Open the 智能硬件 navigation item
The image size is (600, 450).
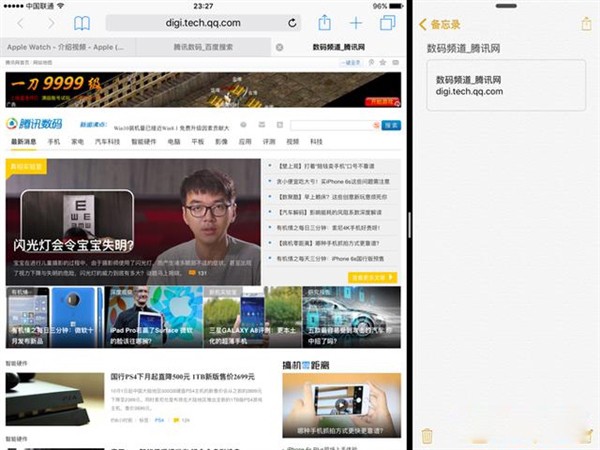(144, 142)
